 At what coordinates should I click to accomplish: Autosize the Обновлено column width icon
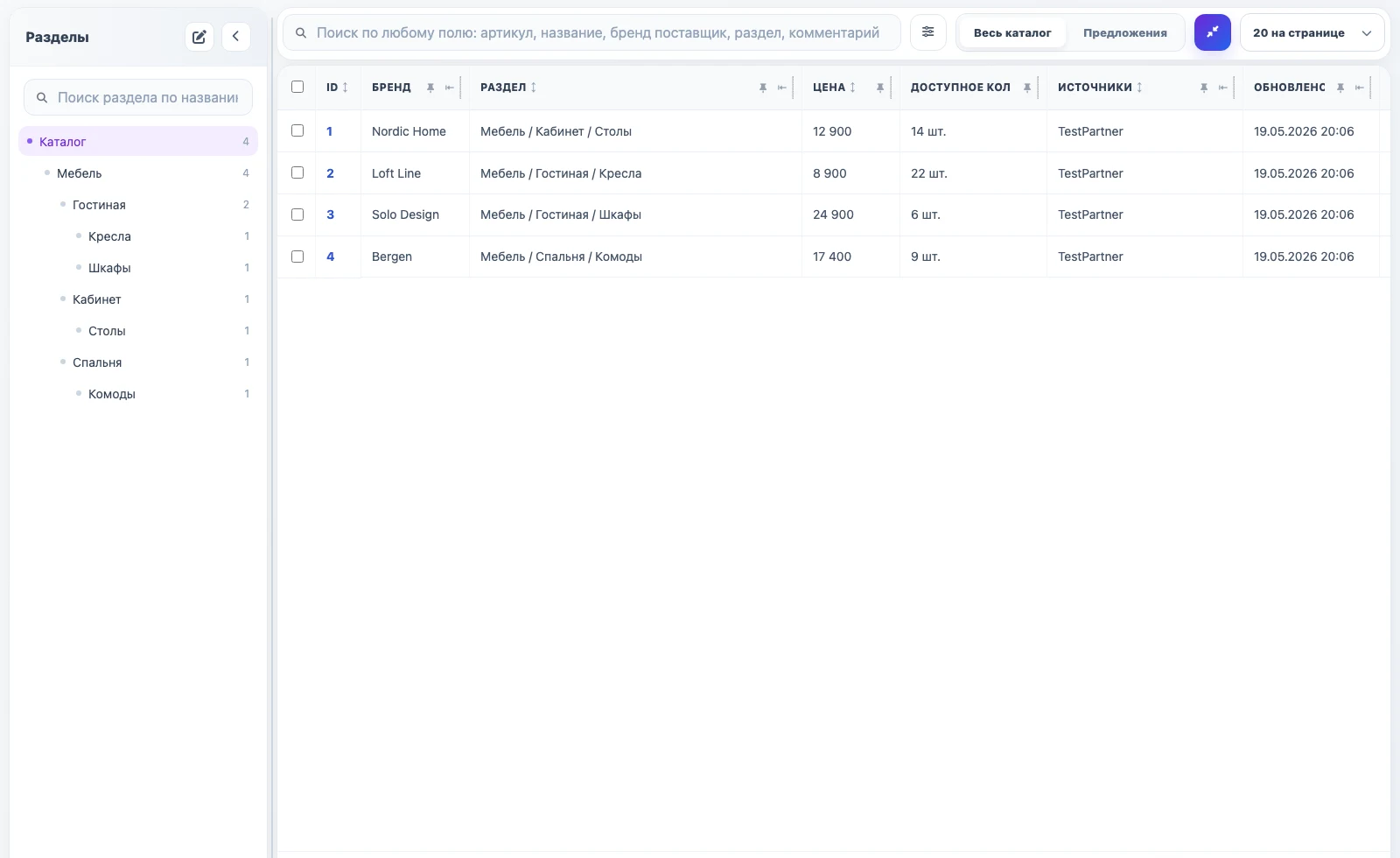[x=1360, y=88]
